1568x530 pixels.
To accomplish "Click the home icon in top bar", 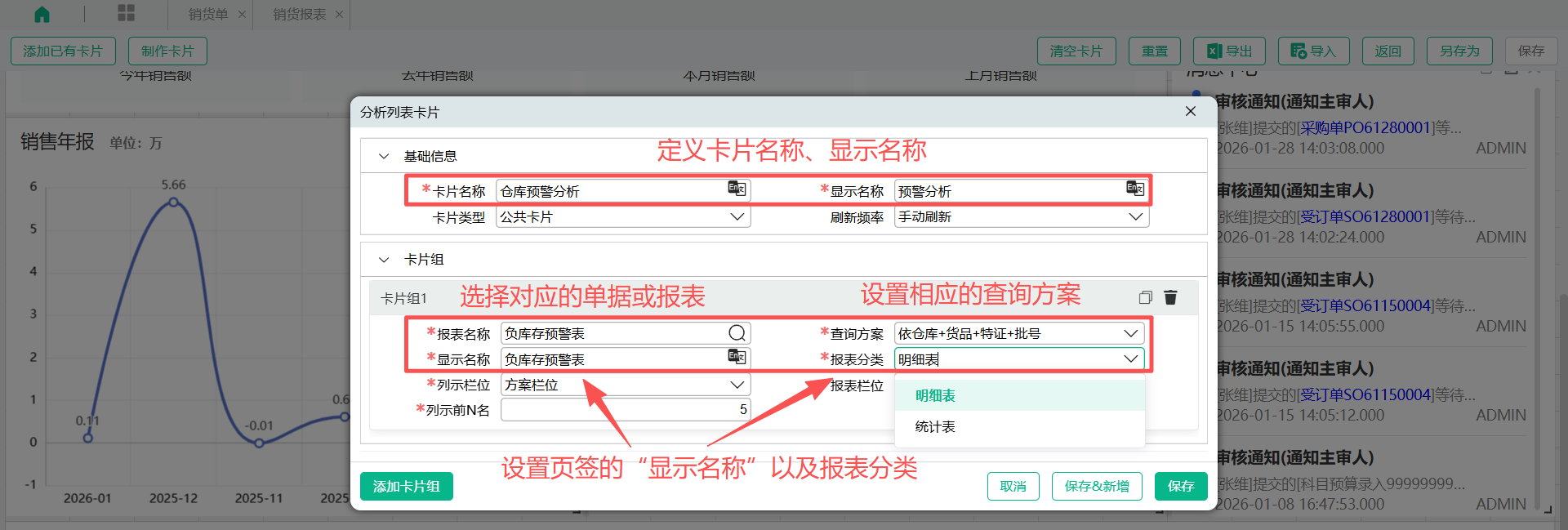I will 42,15.
